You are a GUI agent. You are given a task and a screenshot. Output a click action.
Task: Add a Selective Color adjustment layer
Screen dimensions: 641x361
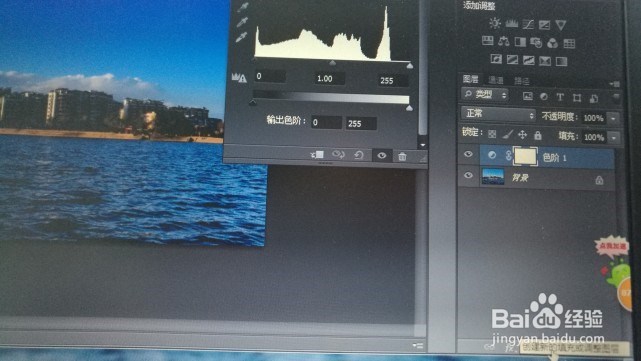pos(545,61)
